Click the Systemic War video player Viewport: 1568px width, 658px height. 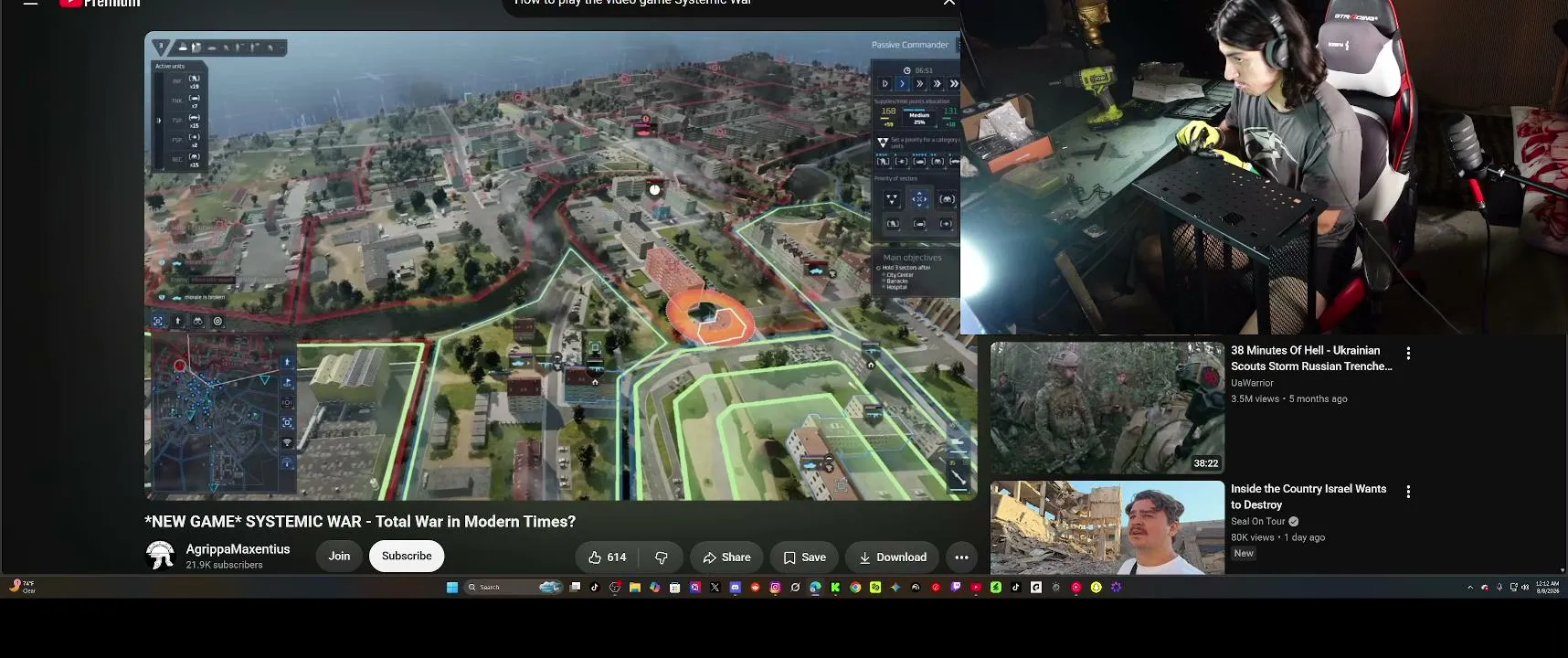point(560,266)
